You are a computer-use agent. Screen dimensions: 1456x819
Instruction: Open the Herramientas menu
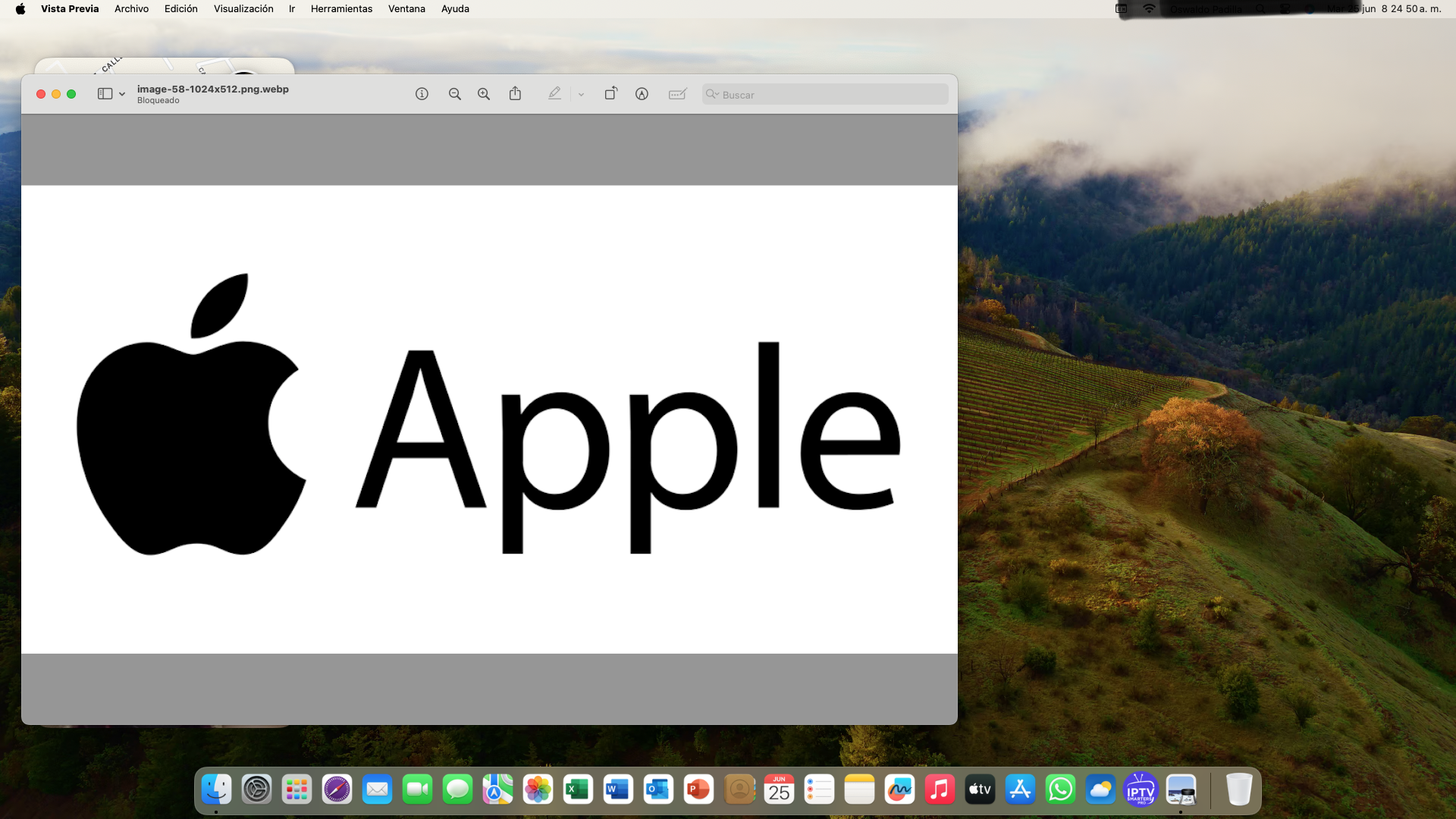tap(341, 9)
